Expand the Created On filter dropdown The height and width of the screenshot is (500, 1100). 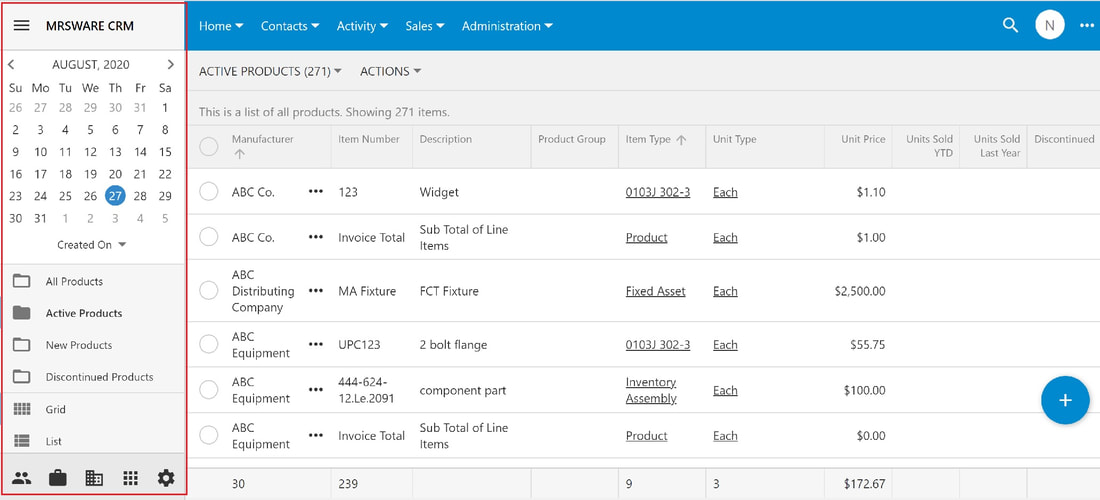(91, 245)
